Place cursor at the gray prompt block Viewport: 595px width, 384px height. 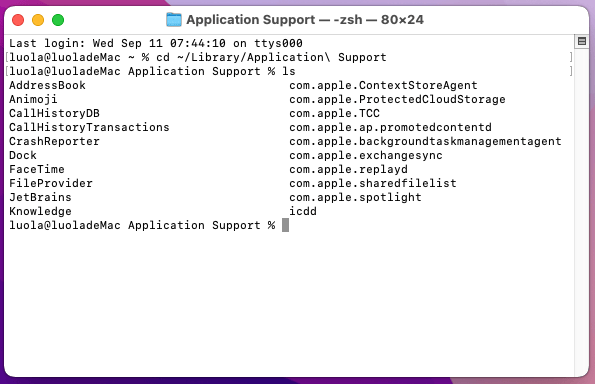285,225
